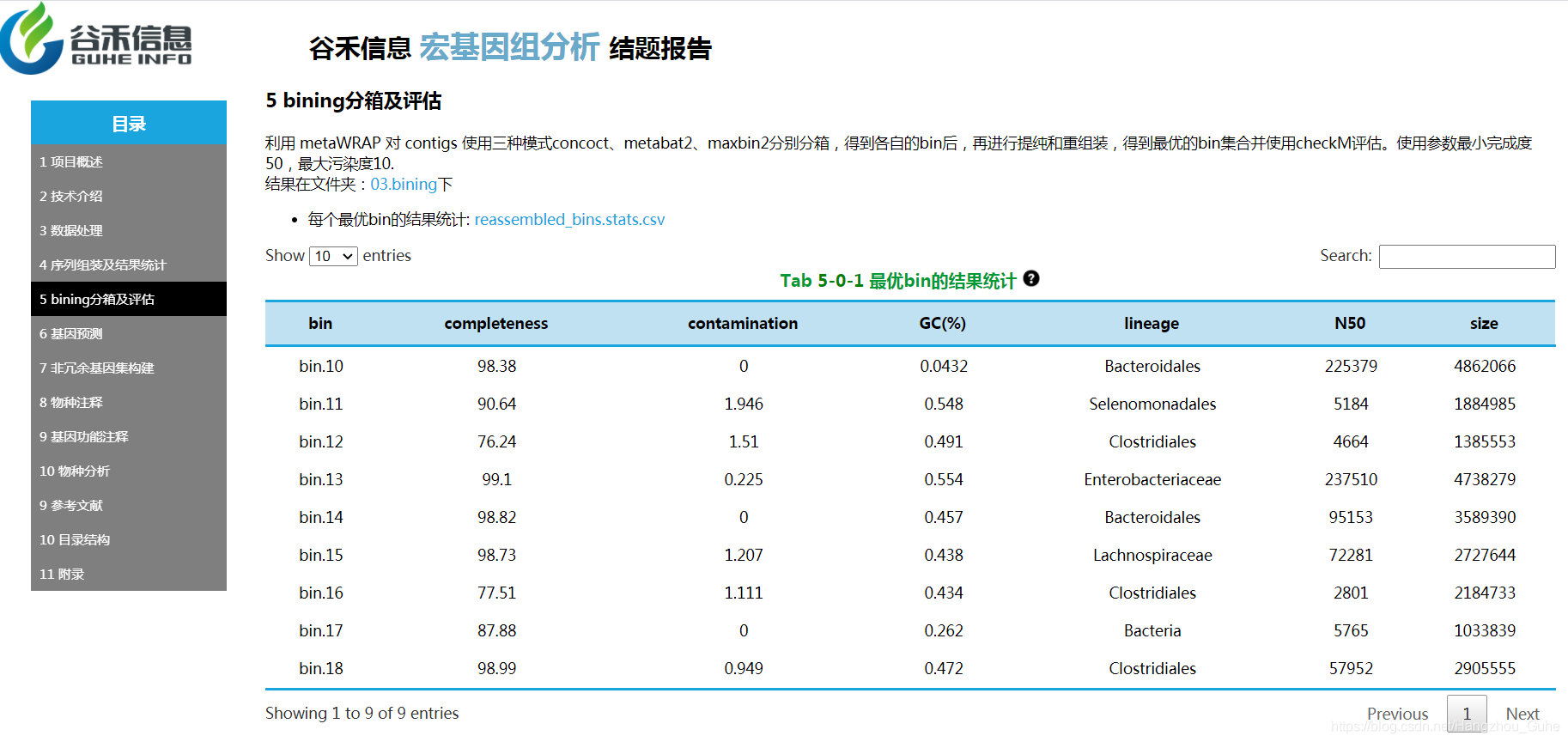The width and height of the screenshot is (1568, 742).
Task: Open sidebar item 2 技术介绍
Action: pos(129,196)
